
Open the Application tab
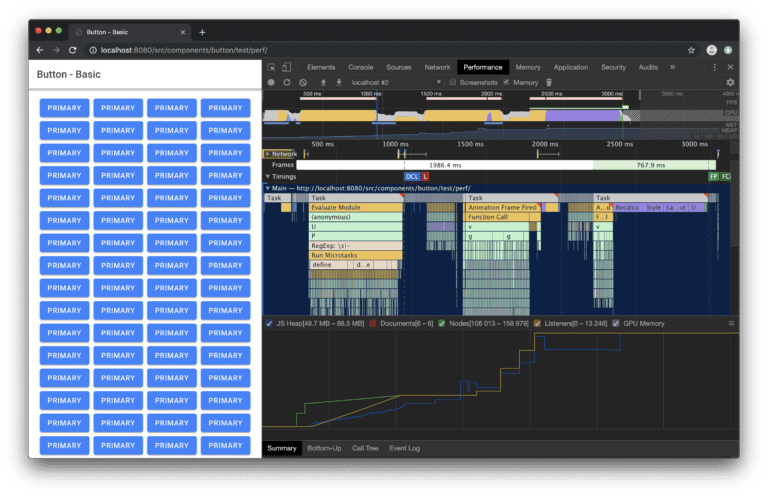coord(571,68)
